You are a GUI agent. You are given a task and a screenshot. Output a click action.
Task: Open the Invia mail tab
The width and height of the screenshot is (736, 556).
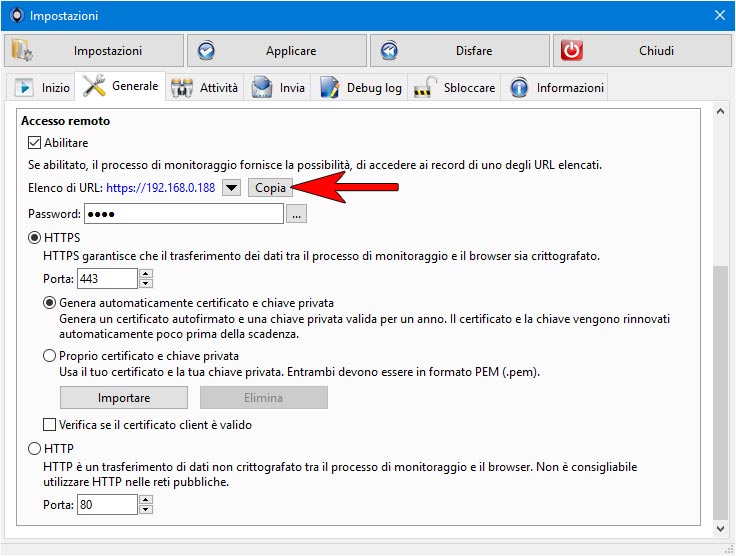[x=278, y=87]
